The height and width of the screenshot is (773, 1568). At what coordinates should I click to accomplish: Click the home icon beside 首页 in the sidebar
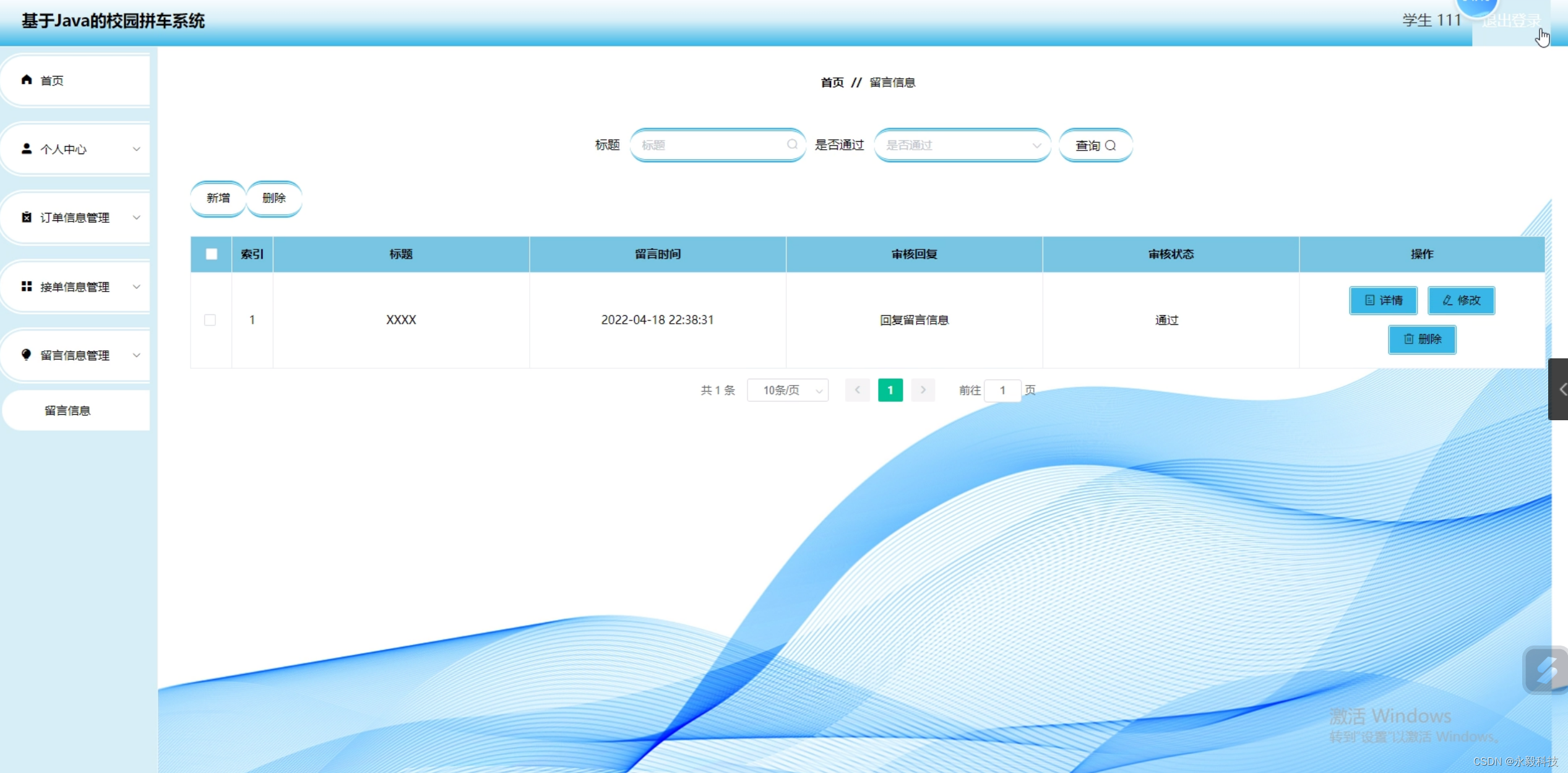point(27,80)
